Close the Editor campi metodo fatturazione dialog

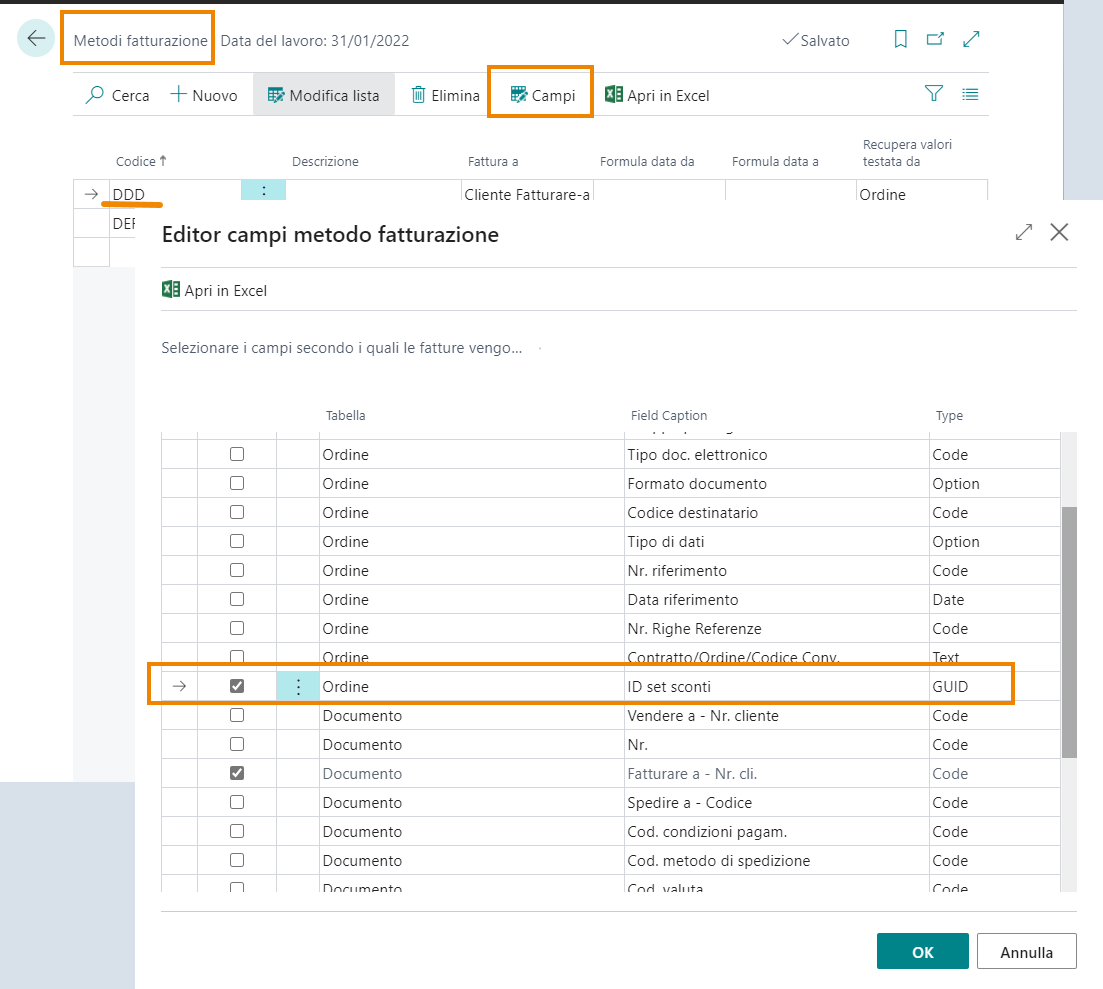[x=1059, y=233]
